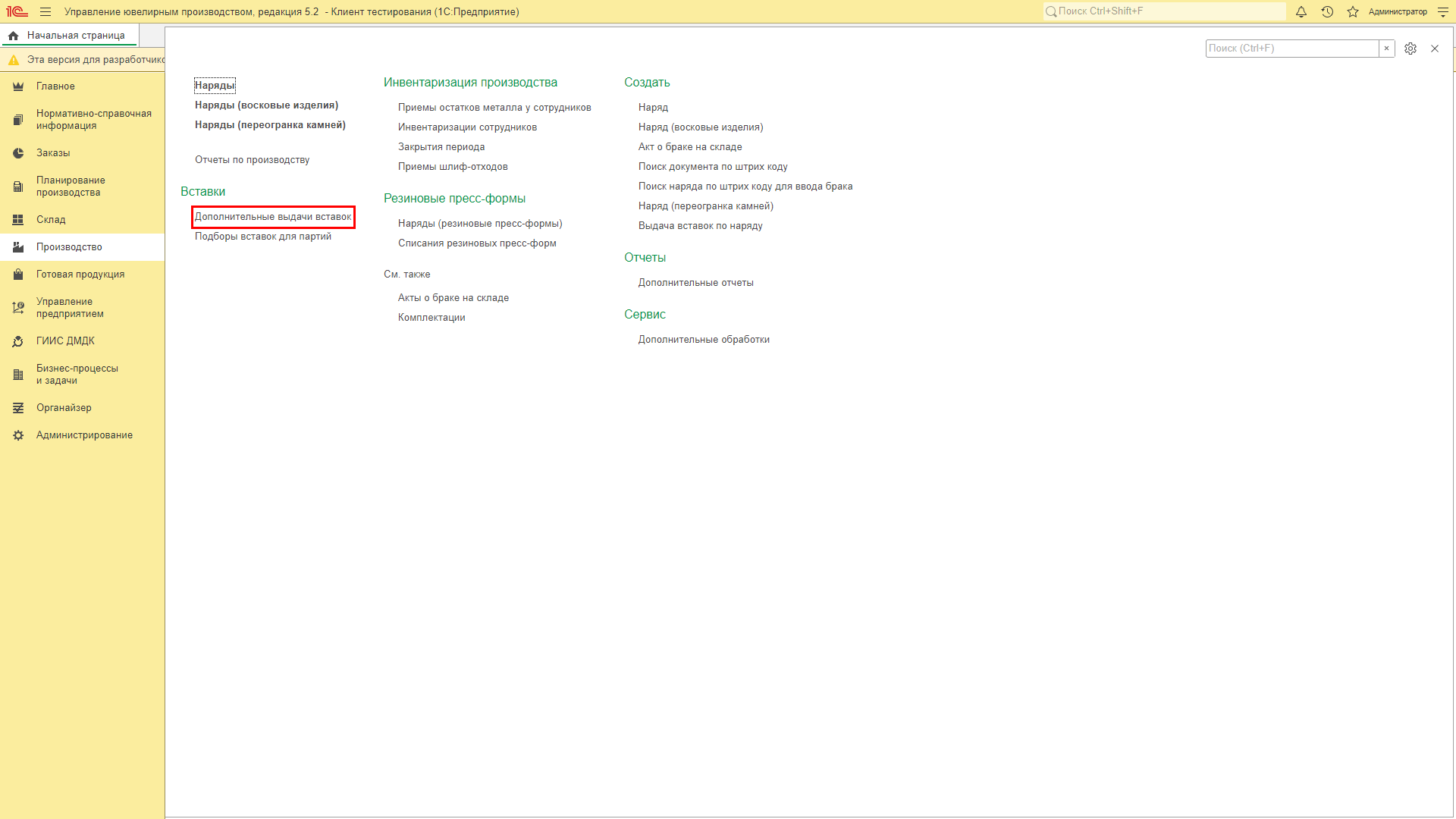This screenshot has width=1456, height=819.
Task: Open Закрытия периода
Action: tap(441, 147)
